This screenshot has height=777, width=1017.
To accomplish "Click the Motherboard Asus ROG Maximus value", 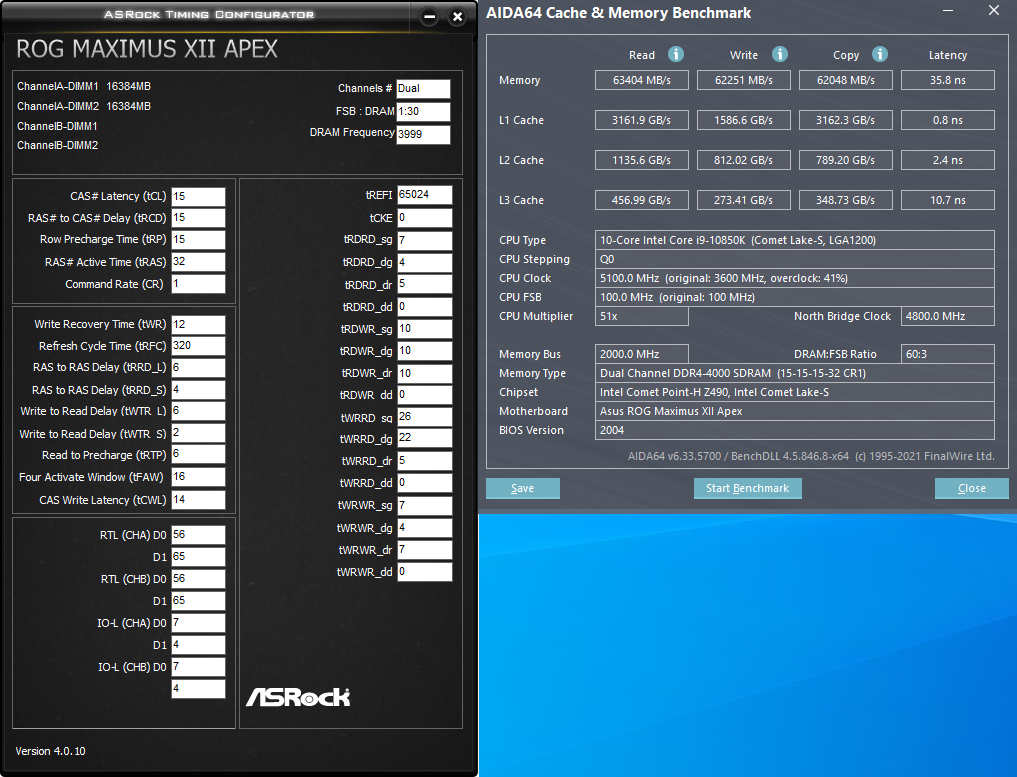I will click(x=795, y=411).
